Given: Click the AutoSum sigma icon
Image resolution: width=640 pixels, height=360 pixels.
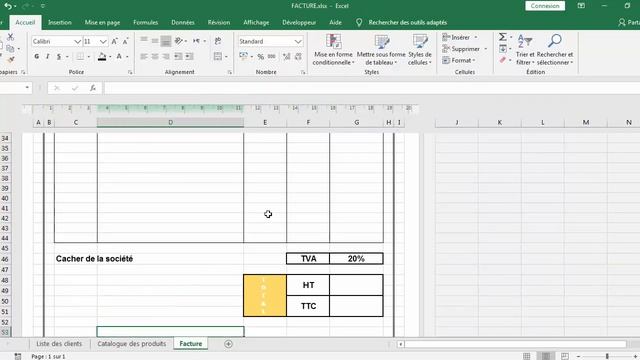Looking at the screenshot, I should point(503,37).
